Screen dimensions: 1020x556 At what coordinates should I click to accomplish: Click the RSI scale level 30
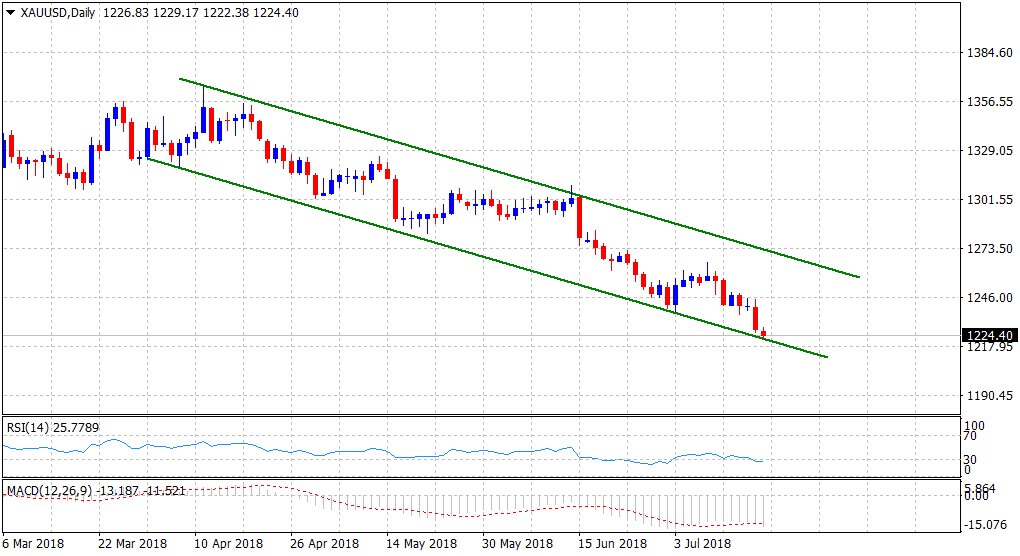pyautogui.click(x=970, y=460)
